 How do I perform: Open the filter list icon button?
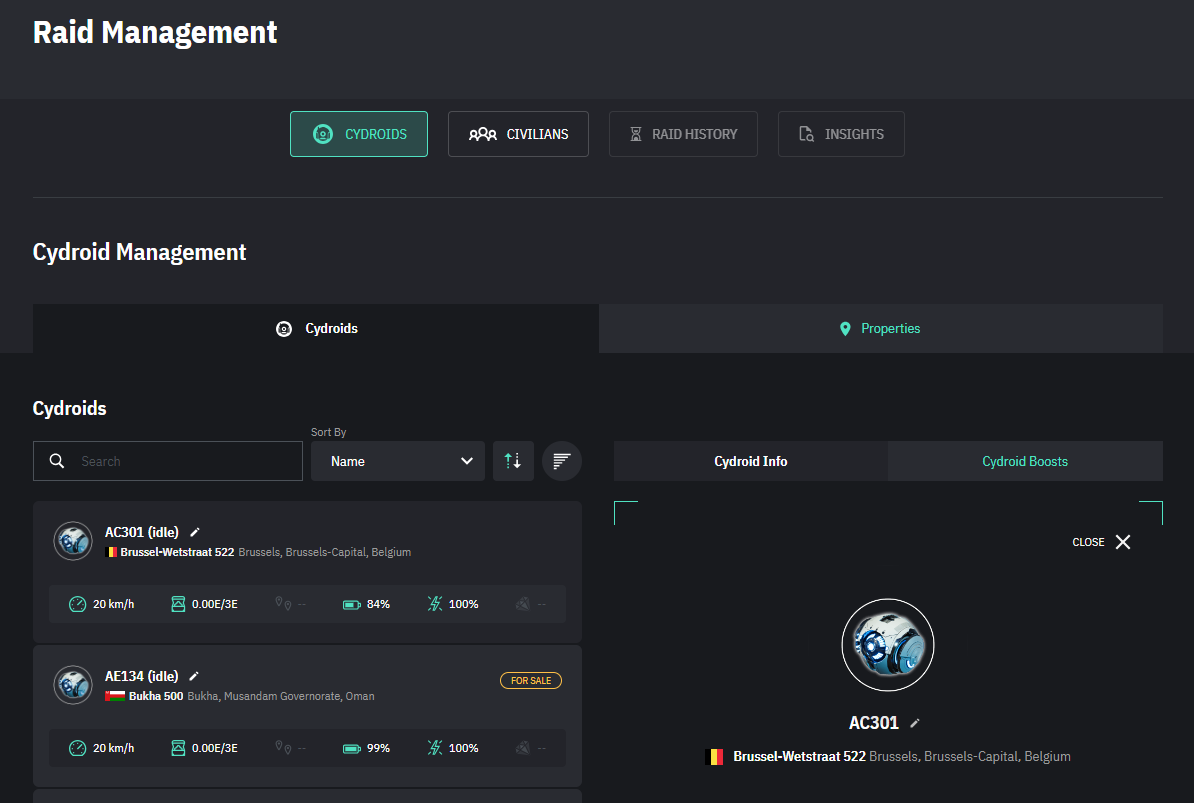tap(562, 461)
